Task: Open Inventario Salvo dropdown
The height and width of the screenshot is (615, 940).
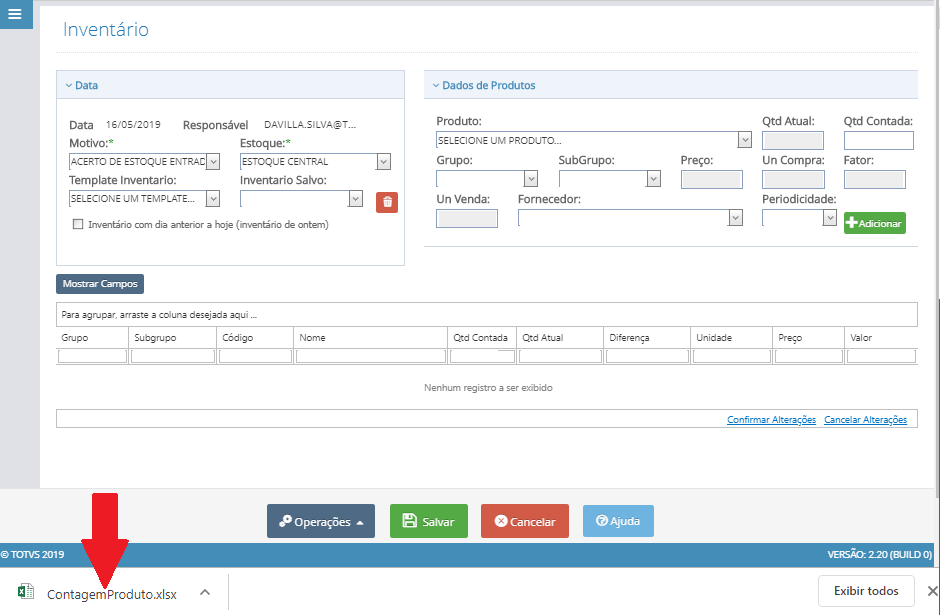Action: pos(356,198)
